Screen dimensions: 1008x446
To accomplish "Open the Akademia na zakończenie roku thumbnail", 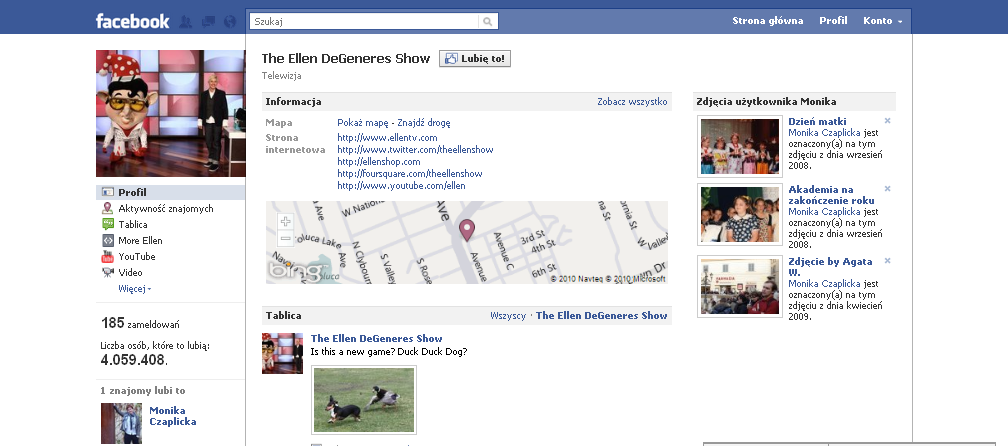I will (739, 215).
